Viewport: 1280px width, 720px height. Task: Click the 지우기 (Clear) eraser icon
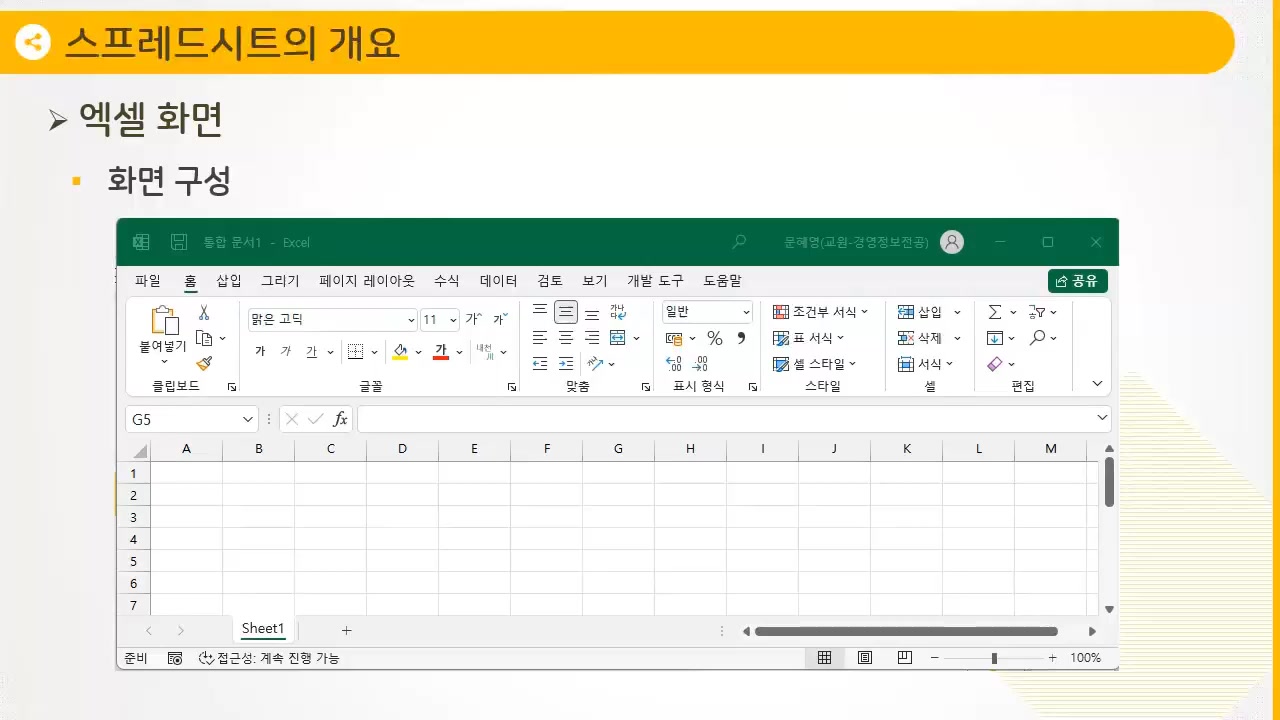[x=995, y=363]
